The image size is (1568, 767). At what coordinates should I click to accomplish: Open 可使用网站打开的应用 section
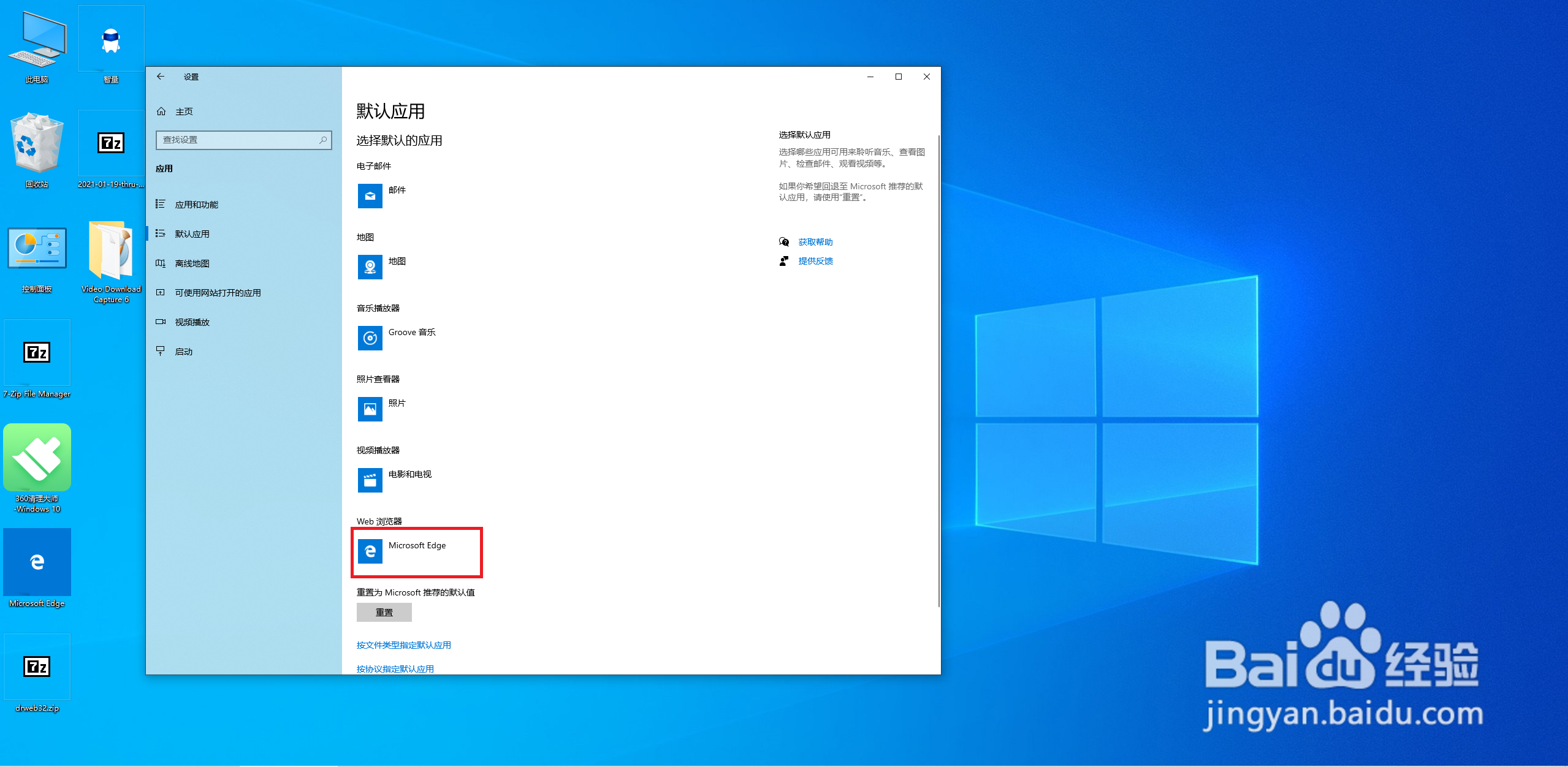(x=218, y=293)
